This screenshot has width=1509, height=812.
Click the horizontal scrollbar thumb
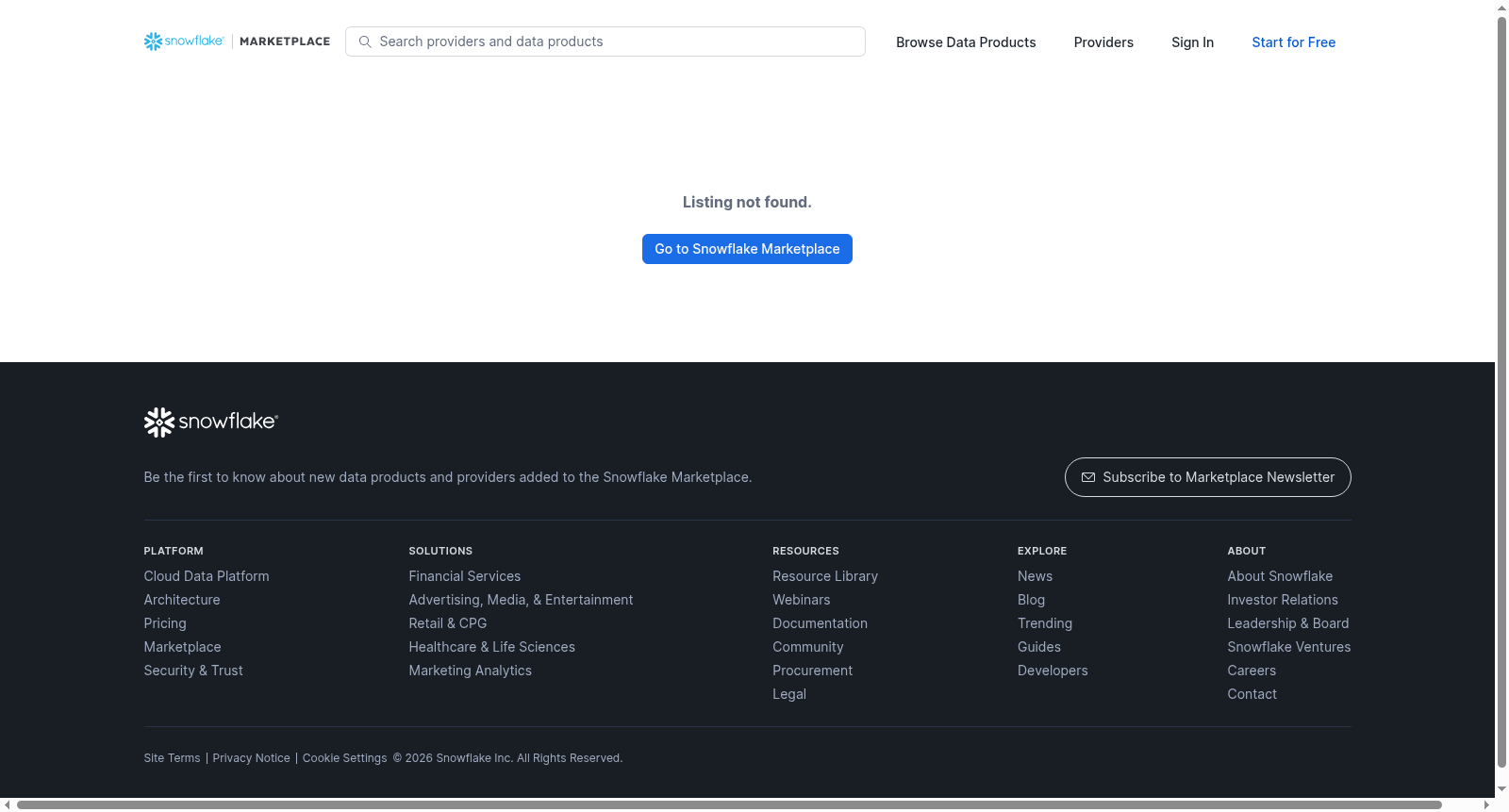[729, 804]
